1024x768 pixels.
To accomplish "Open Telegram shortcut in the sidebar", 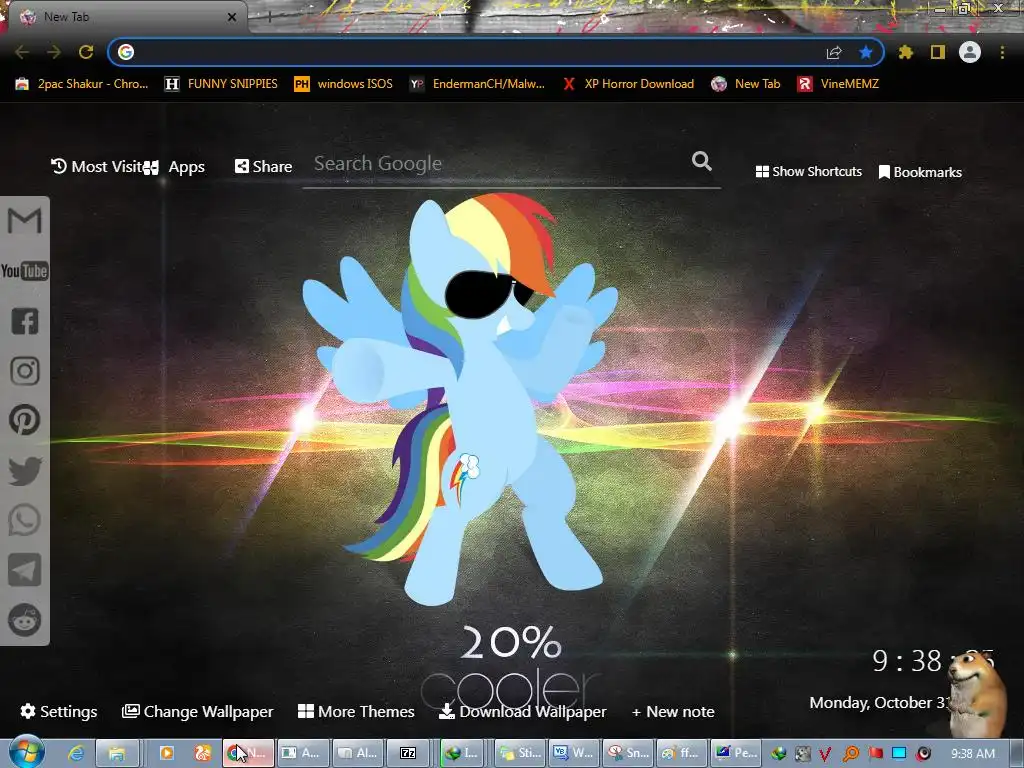I will click(25, 570).
